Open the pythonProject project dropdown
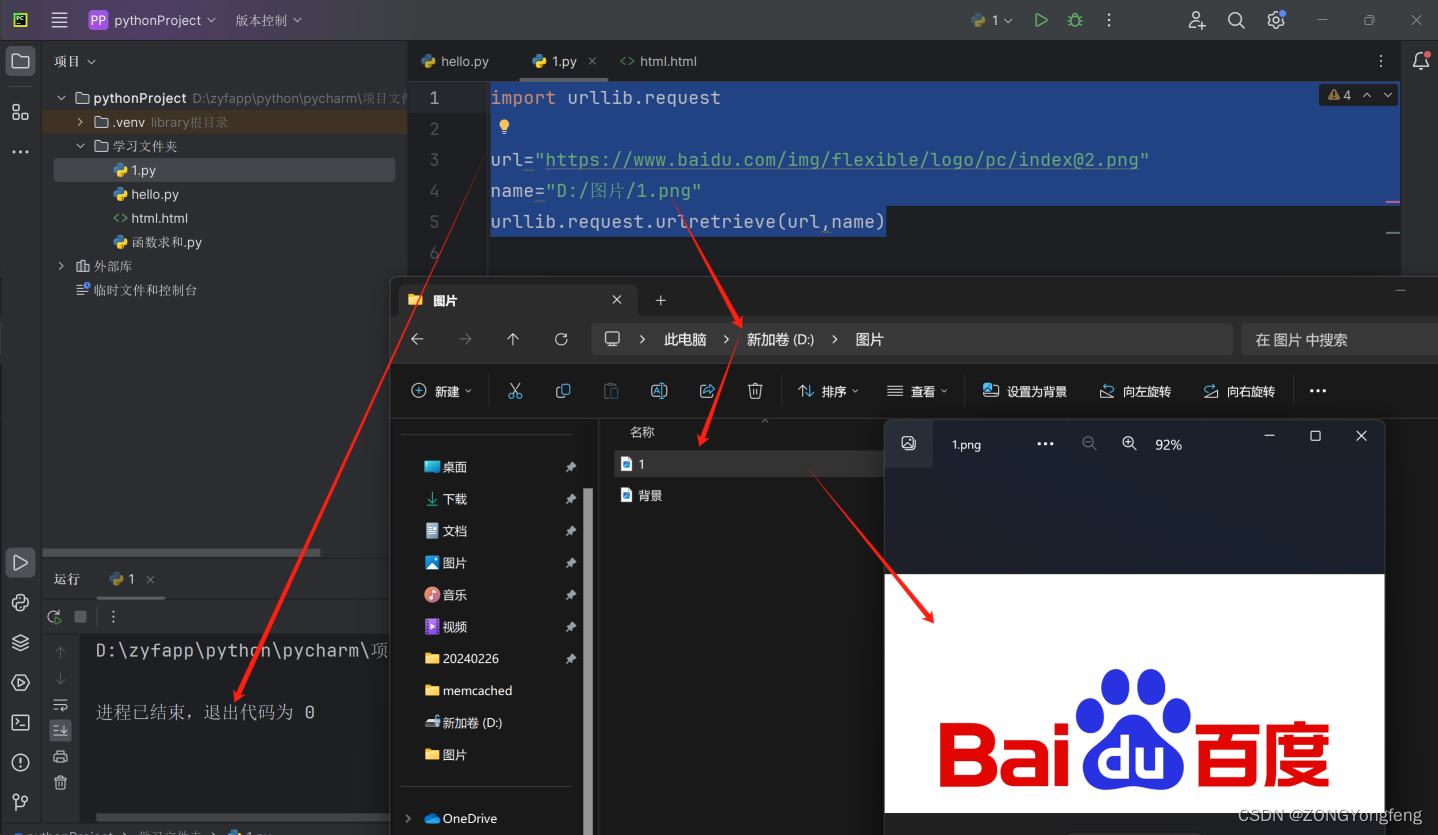 [152, 20]
